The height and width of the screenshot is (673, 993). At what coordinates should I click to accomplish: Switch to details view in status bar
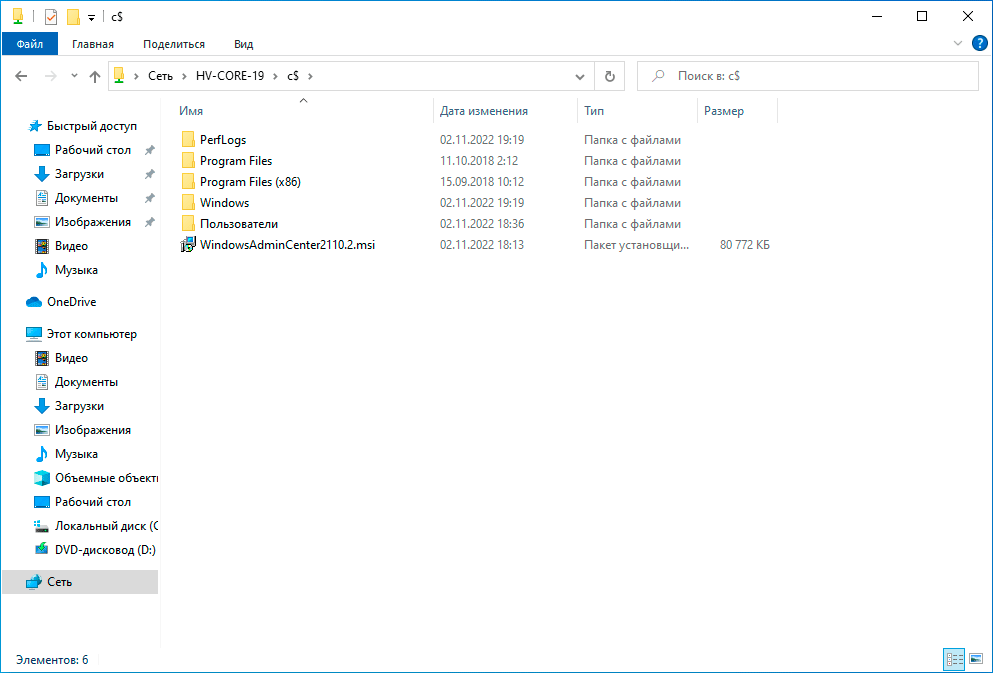(x=954, y=659)
